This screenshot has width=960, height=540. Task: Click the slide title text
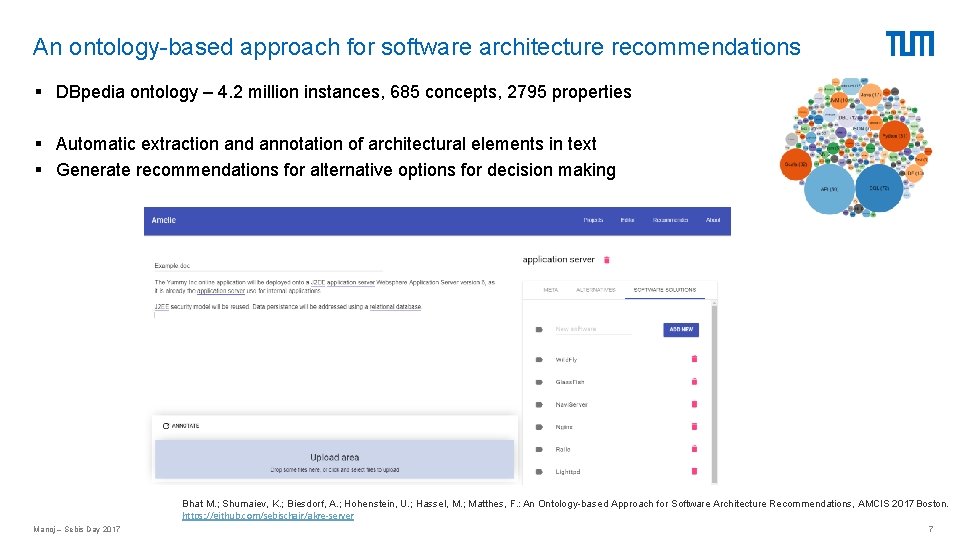point(416,47)
